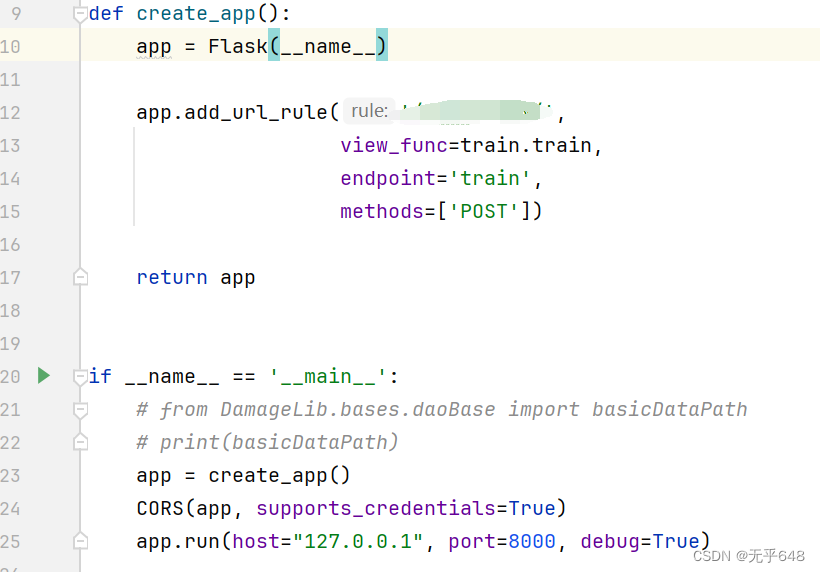Click '__main__' string literal
The width and height of the screenshot is (820, 572).
[328, 376]
